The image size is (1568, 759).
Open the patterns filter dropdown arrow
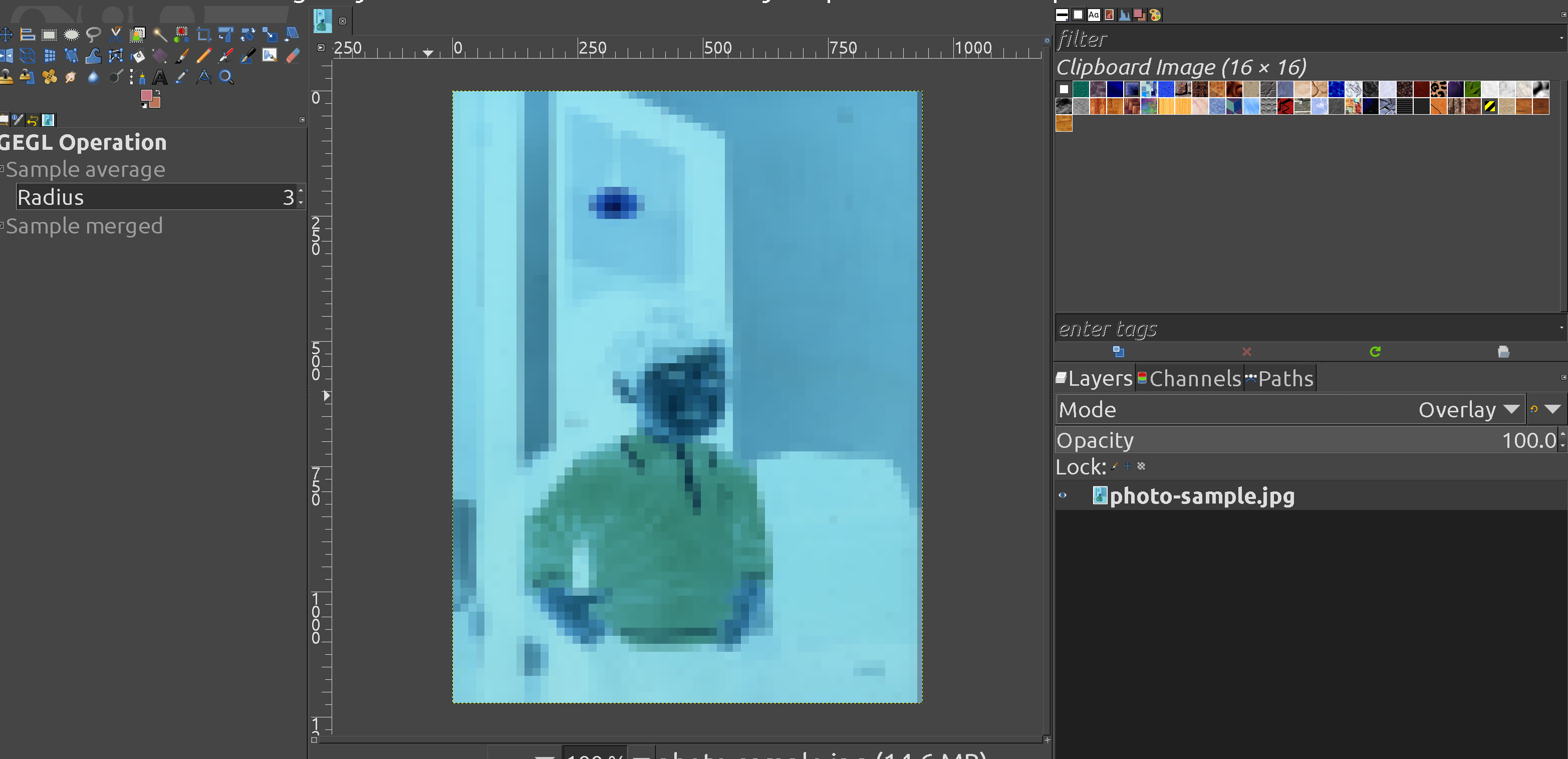point(1561,38)
